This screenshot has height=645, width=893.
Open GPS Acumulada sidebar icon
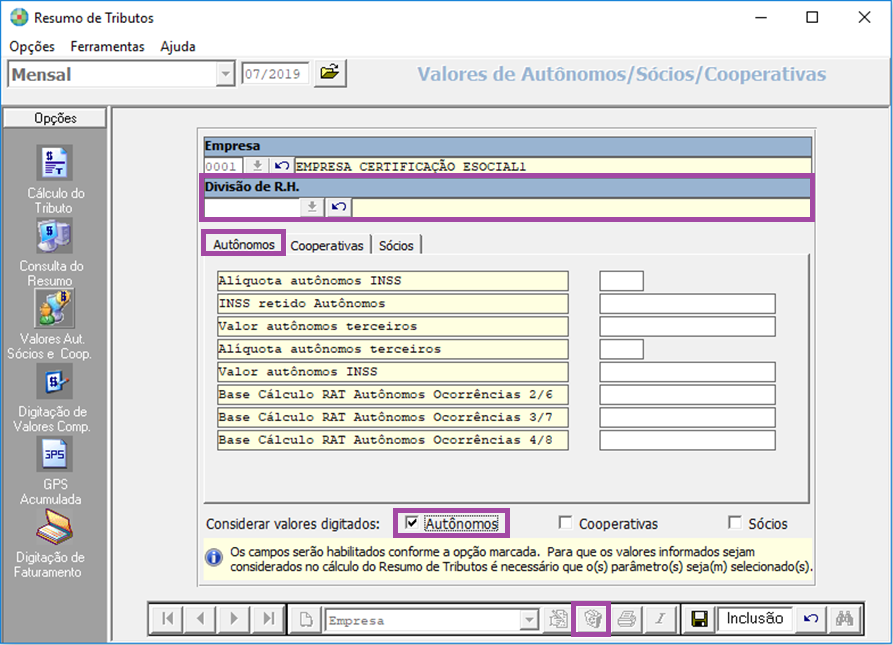click(54, 454)
